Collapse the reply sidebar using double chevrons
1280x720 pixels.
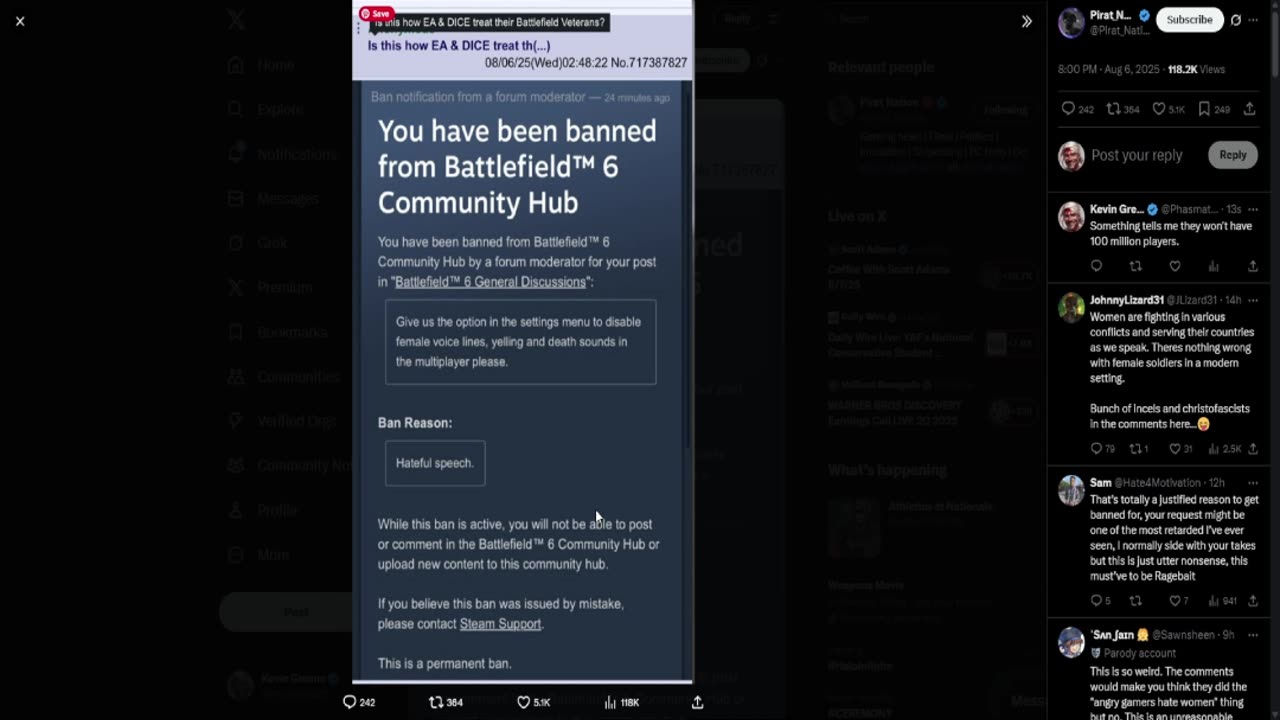click(x=1026, y=21)
